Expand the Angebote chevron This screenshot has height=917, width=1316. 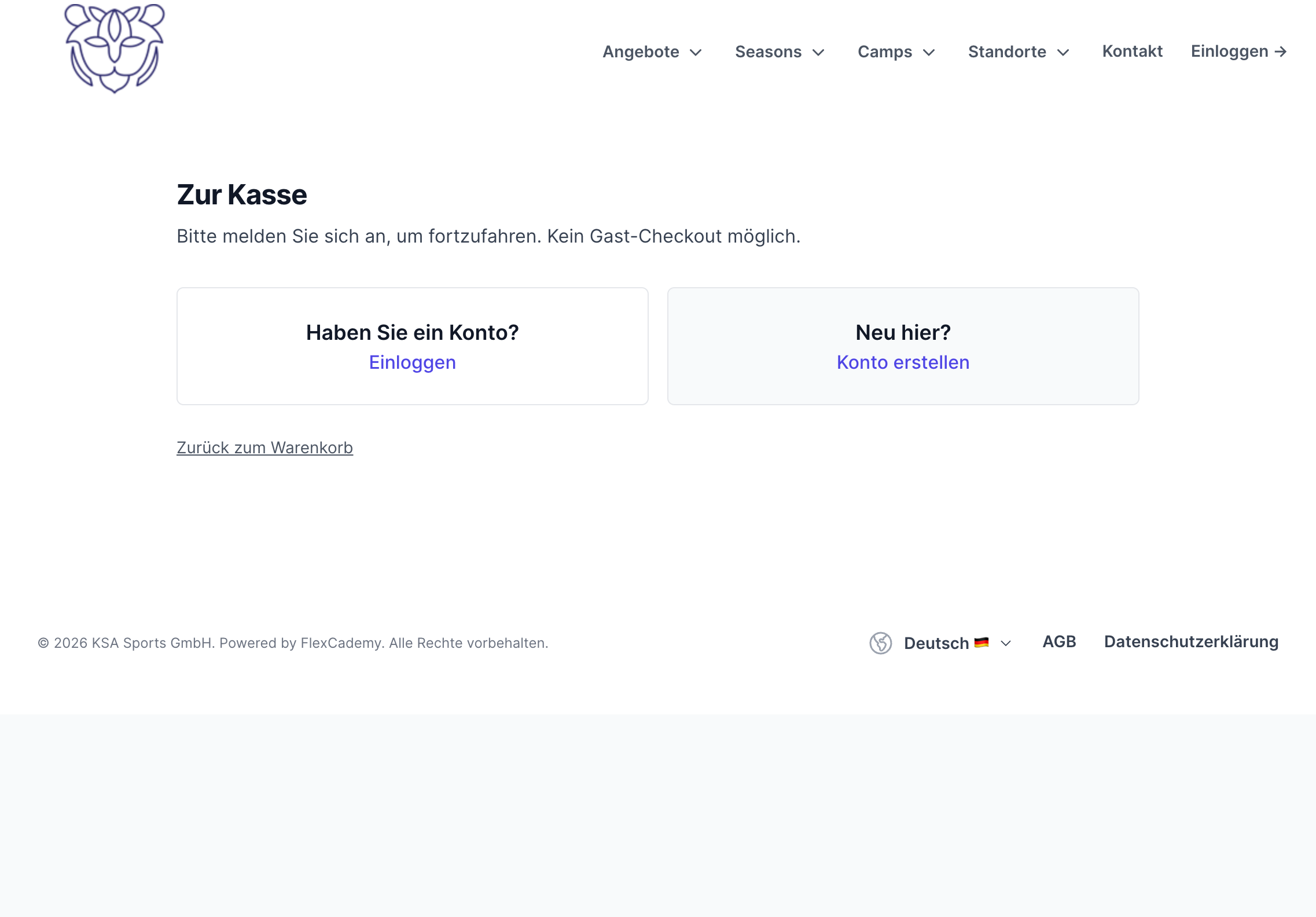[x=696, y=53]
